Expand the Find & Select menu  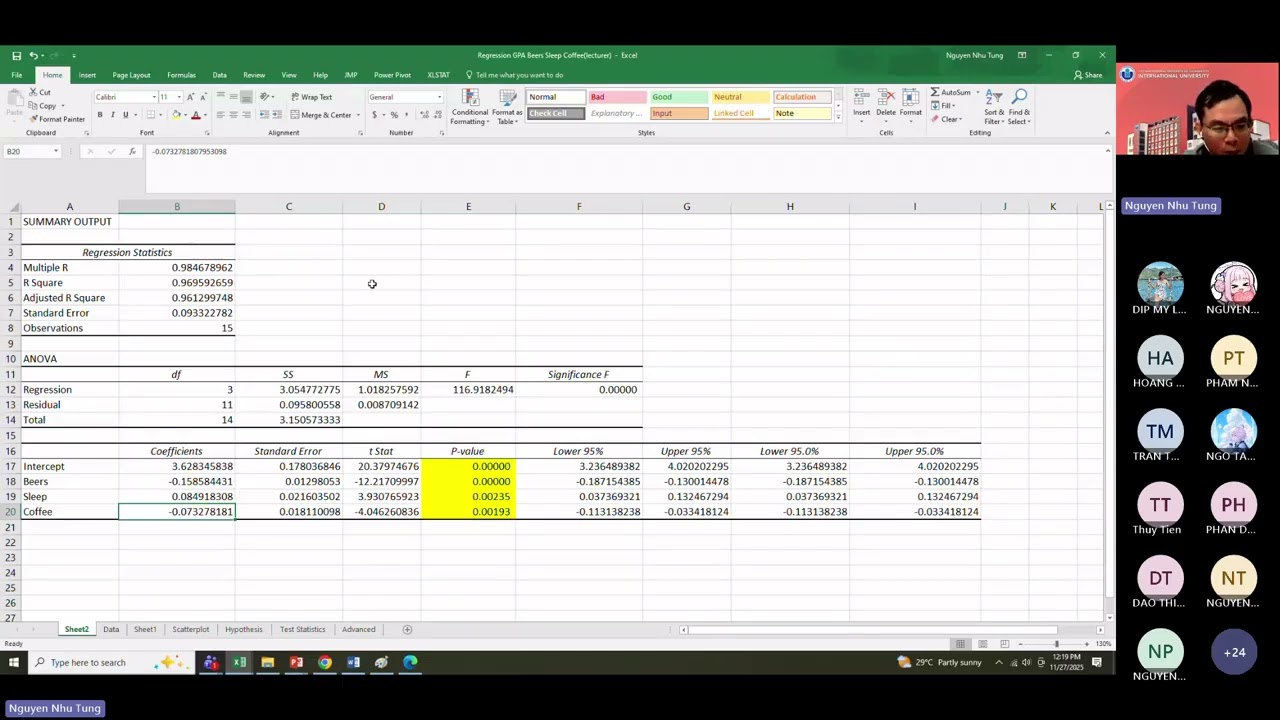pos(1019,108)
